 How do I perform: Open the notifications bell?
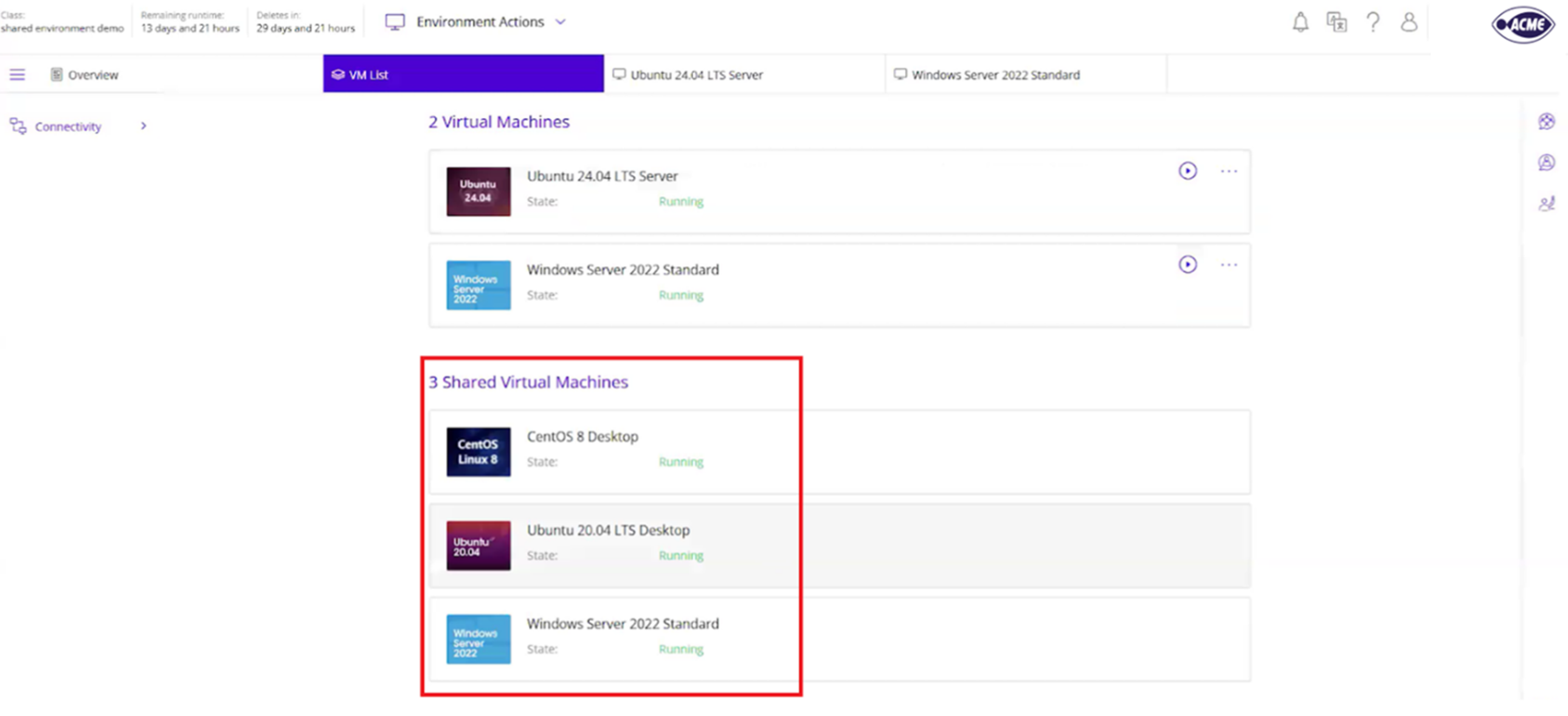tap(1300, 22)
